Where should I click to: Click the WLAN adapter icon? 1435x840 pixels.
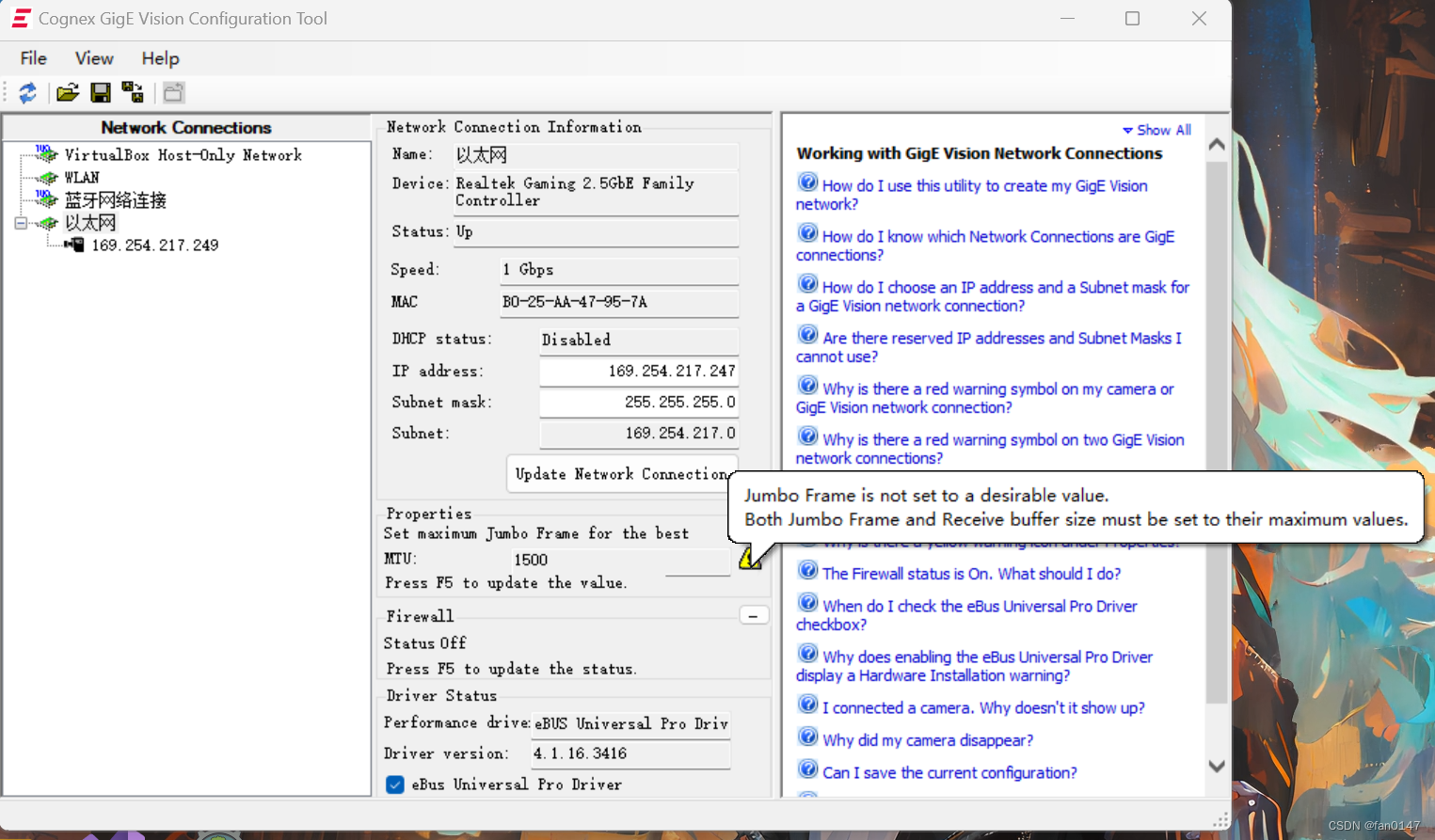46,177
